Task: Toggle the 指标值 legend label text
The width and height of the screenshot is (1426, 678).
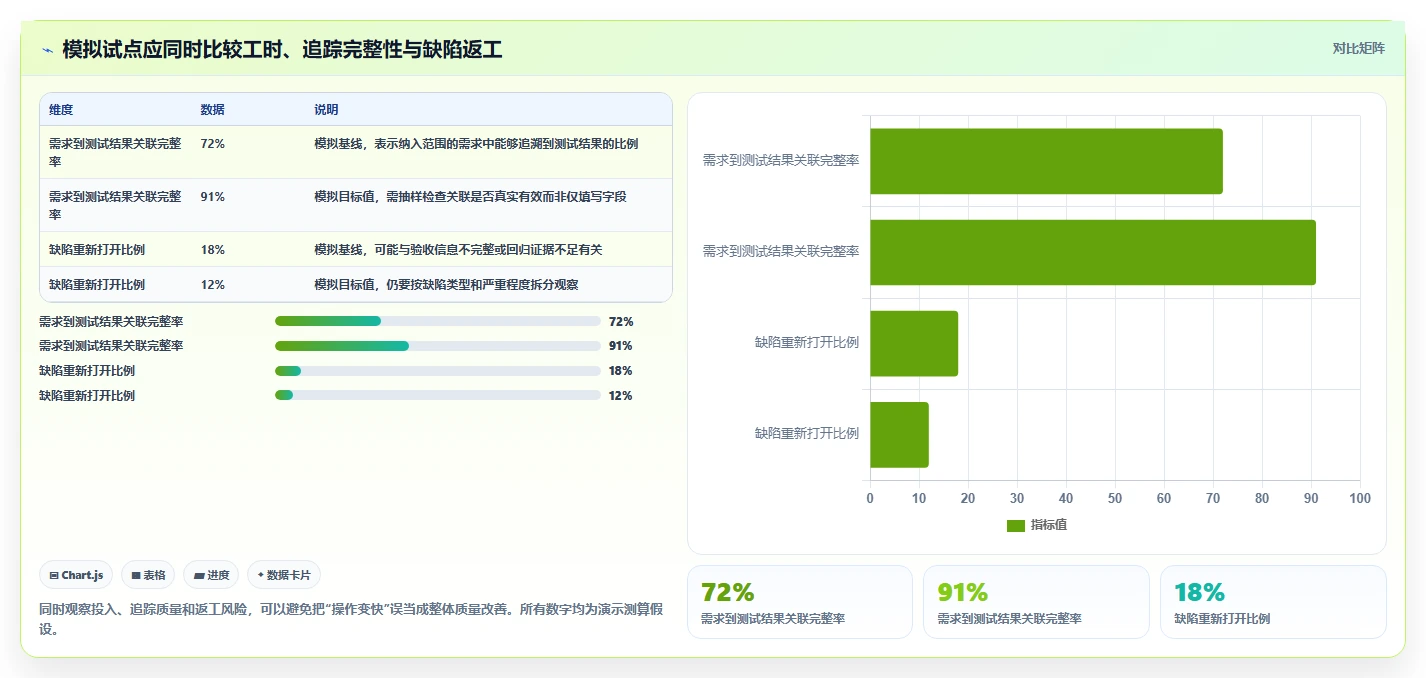Action: pyautogui.click(x=1049, y=525)
